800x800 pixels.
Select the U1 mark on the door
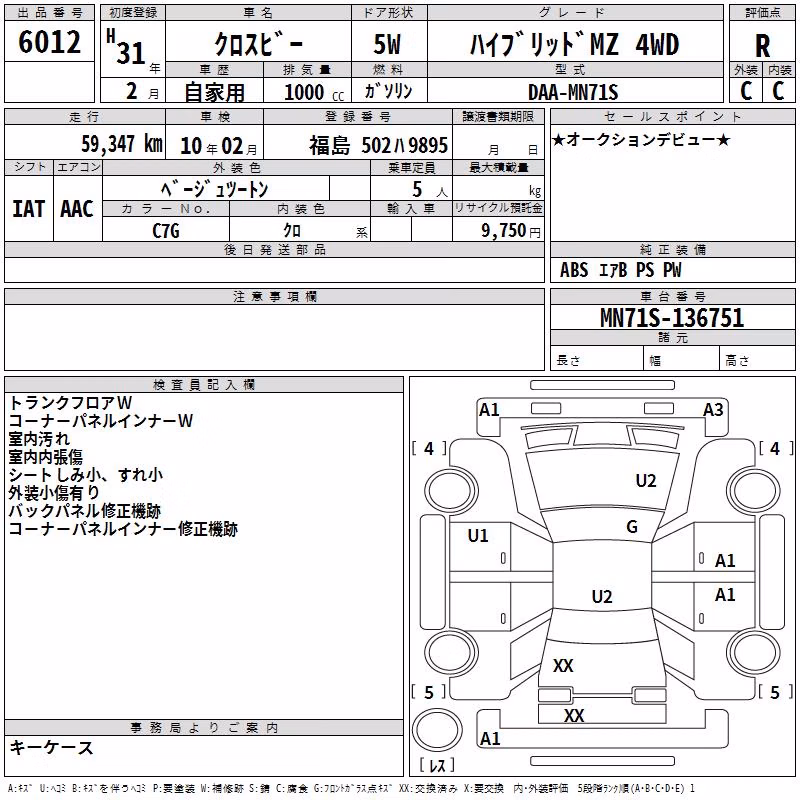(x=478, y=536)
